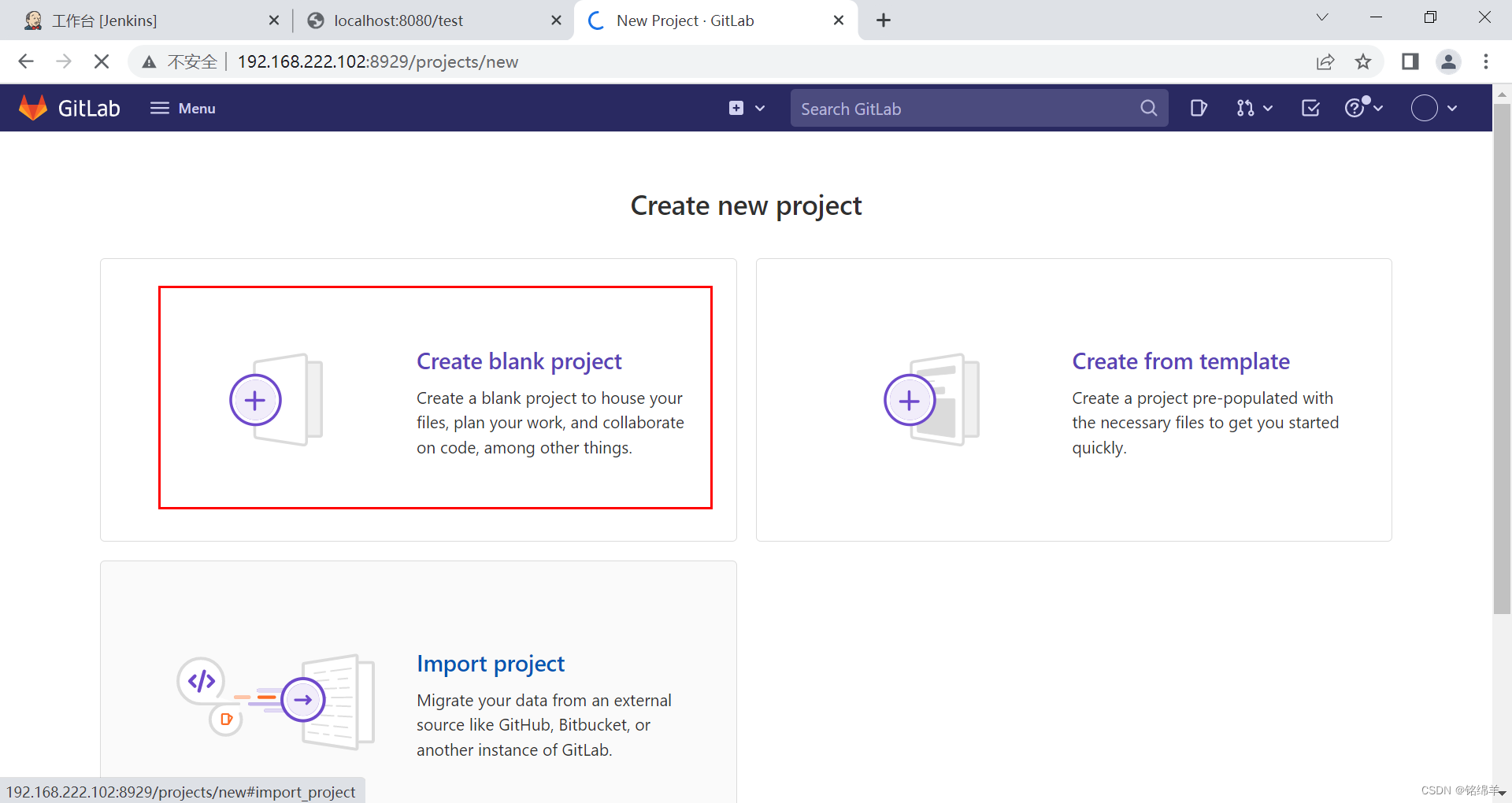Open the Merge requests icon
The height and width of the screenshot is (803, 1512).
coord(1245,108)
